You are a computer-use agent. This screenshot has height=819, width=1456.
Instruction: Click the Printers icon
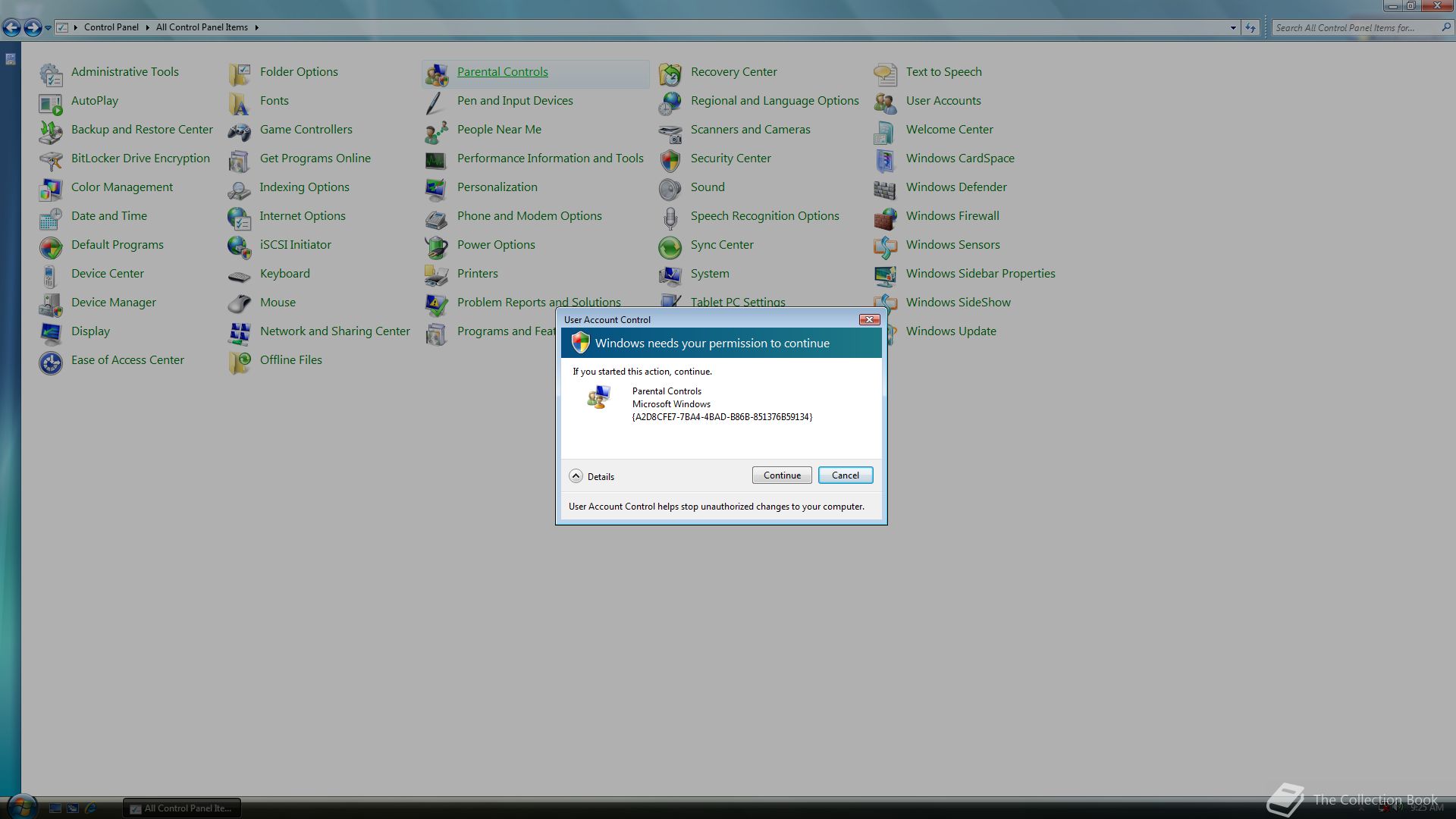(x=437, y=276)
